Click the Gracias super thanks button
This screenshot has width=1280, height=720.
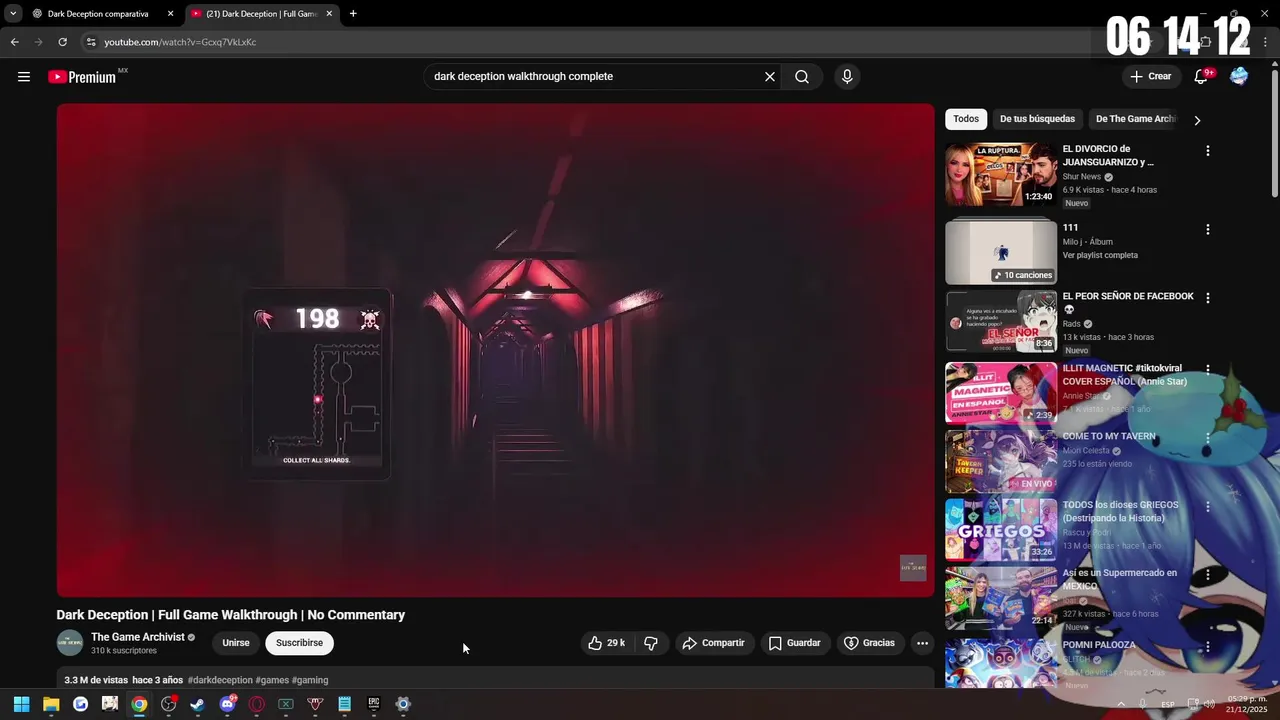pyautogui.click(x=870, y=643)
